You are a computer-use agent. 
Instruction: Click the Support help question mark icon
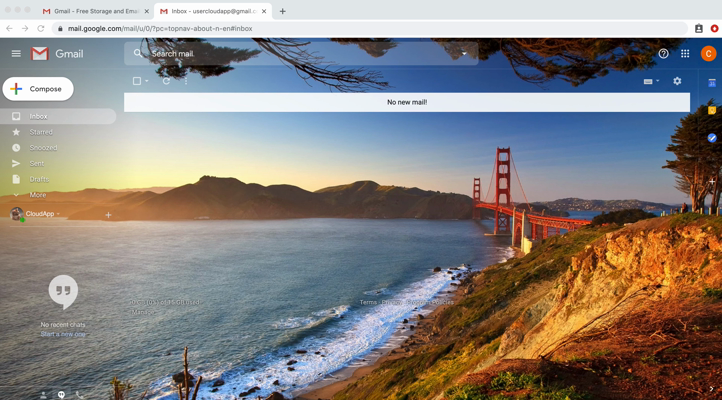(x=663, y=54)
